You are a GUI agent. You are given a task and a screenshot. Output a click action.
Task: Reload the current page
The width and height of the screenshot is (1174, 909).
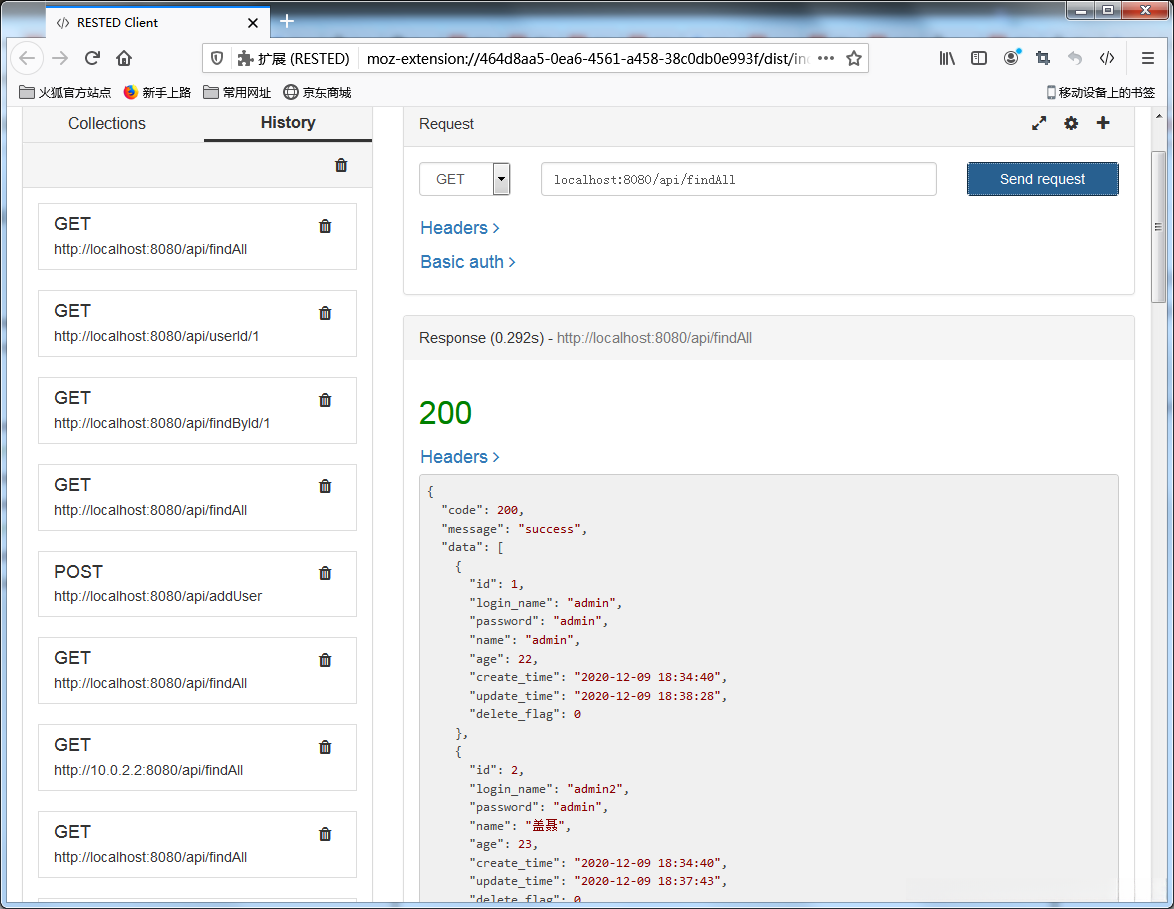[x=92, y=58]
